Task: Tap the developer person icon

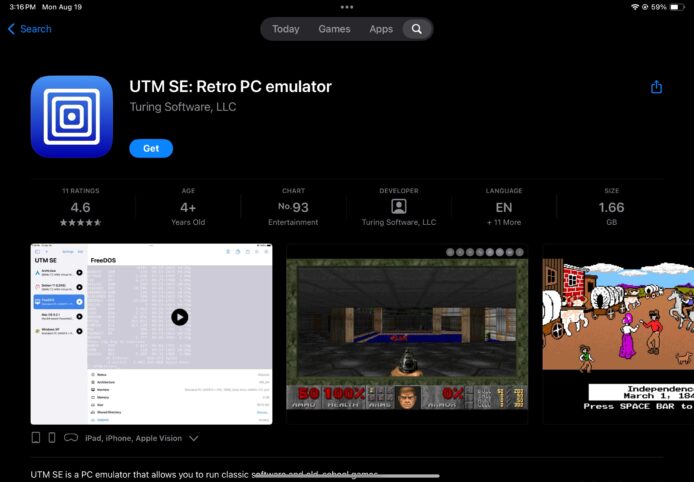Action: click(x=399, y=207)
